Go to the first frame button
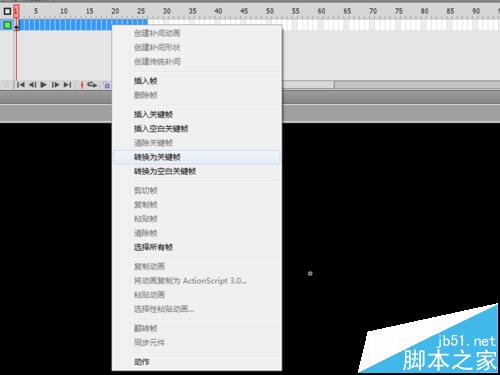500x375 pixels. point(21,85)
